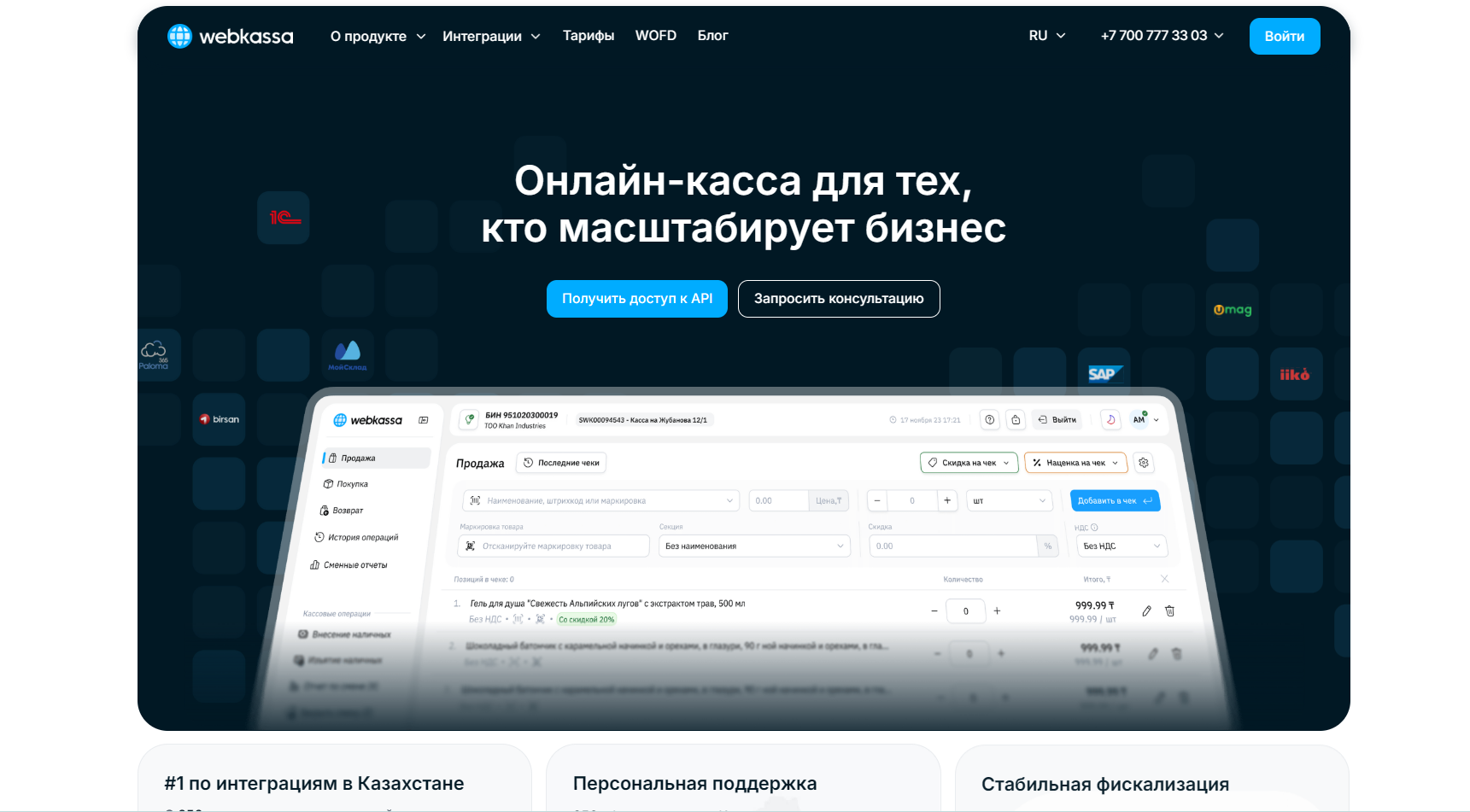
Task: Click Запросить консультацию button
Action: tap(838, 299)
